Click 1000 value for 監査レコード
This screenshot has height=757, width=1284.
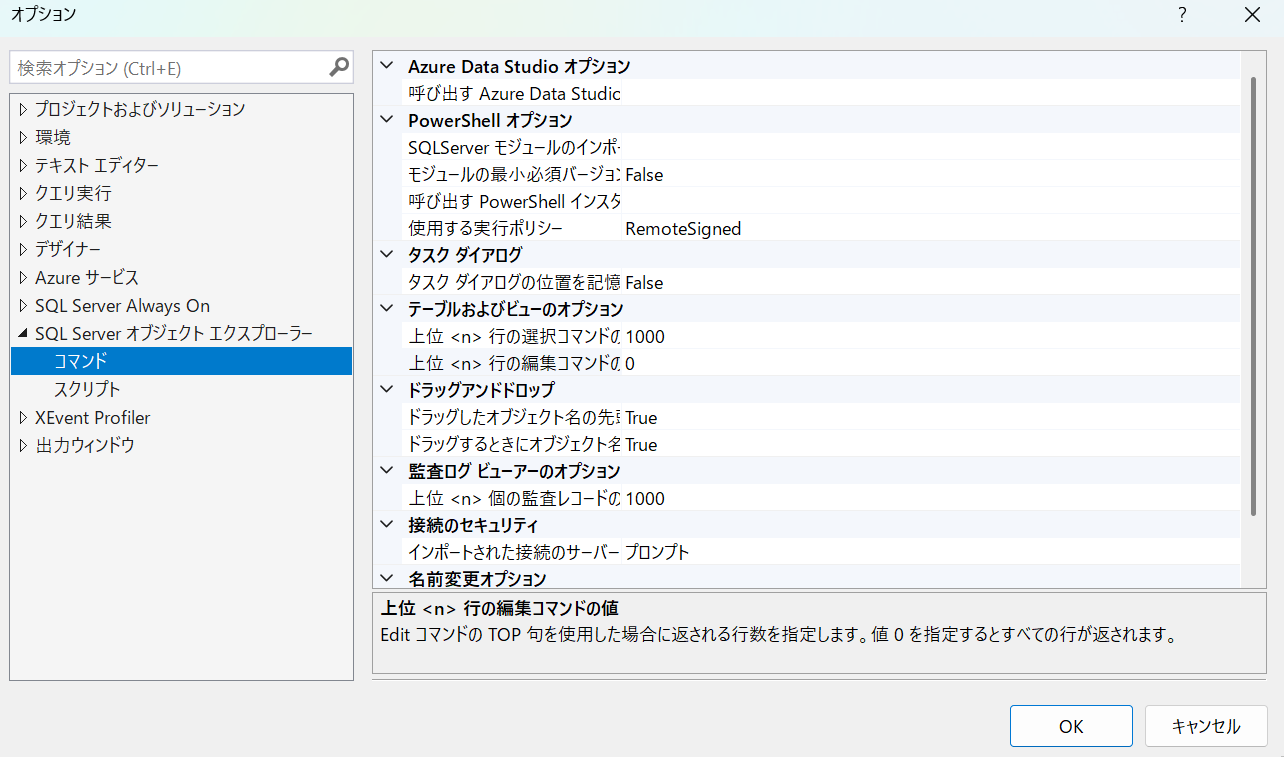645,498
